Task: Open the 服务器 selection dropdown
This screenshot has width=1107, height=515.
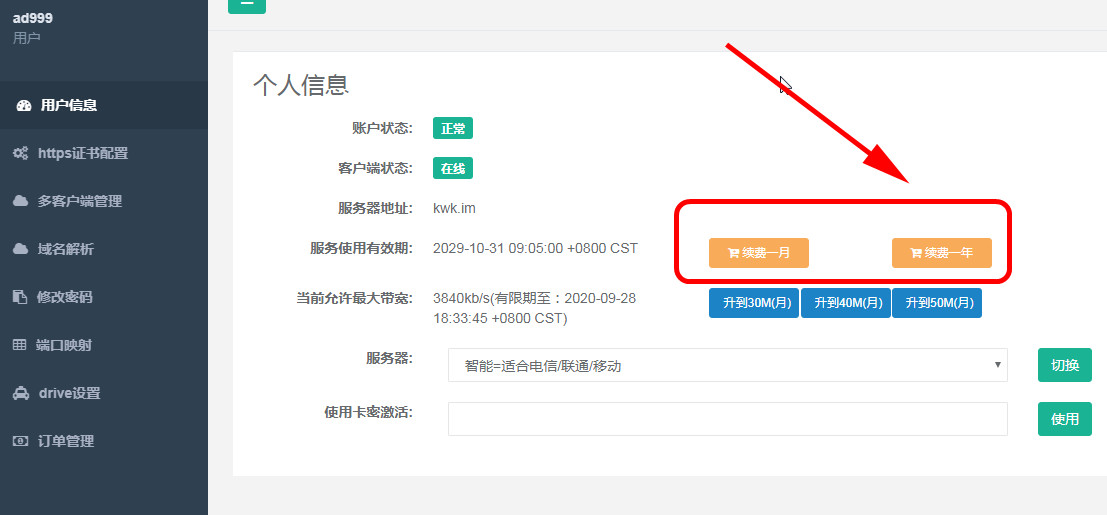Action: (x=727, y=366)
